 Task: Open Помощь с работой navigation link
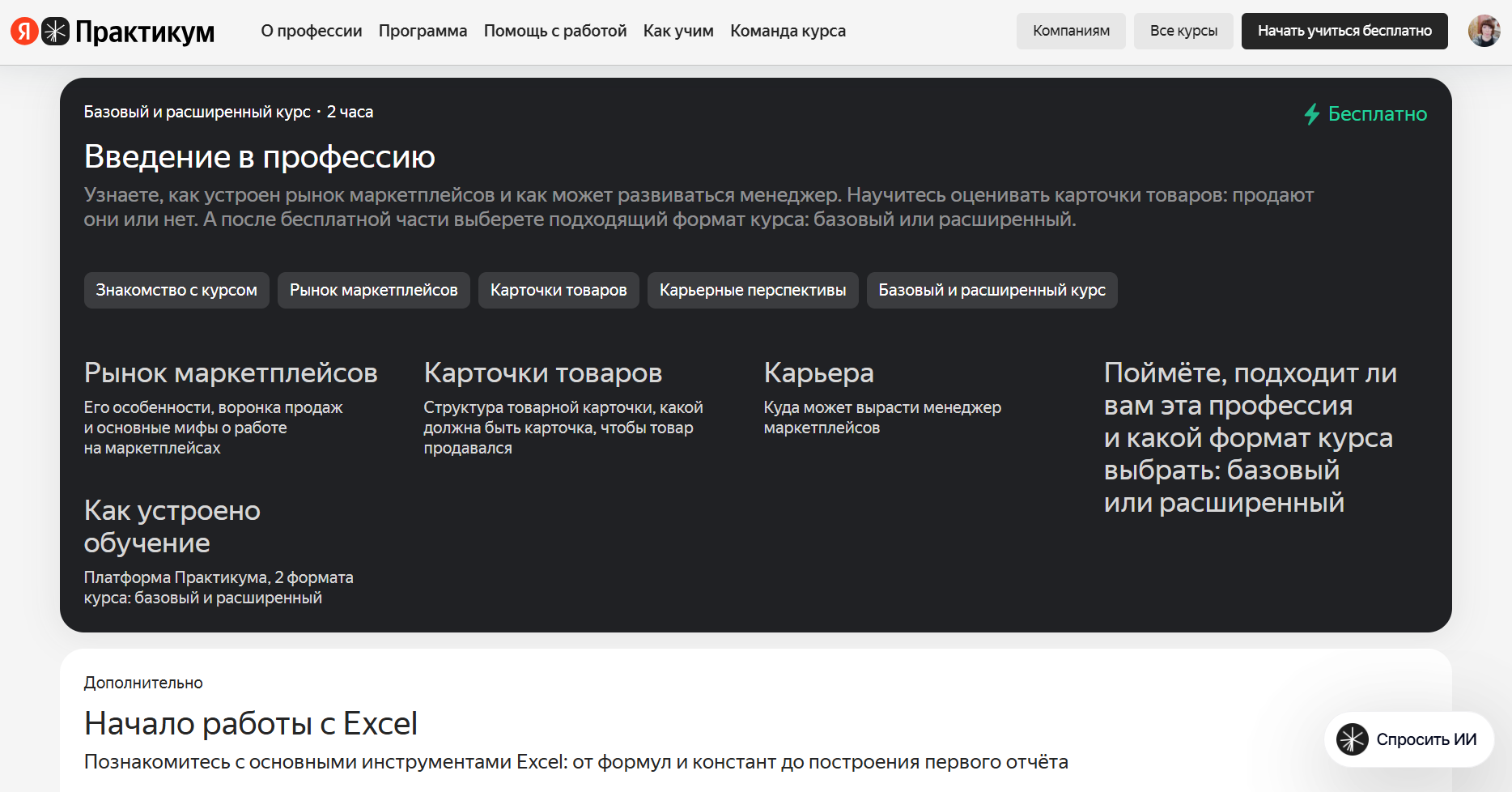click(x=555, y=31)
